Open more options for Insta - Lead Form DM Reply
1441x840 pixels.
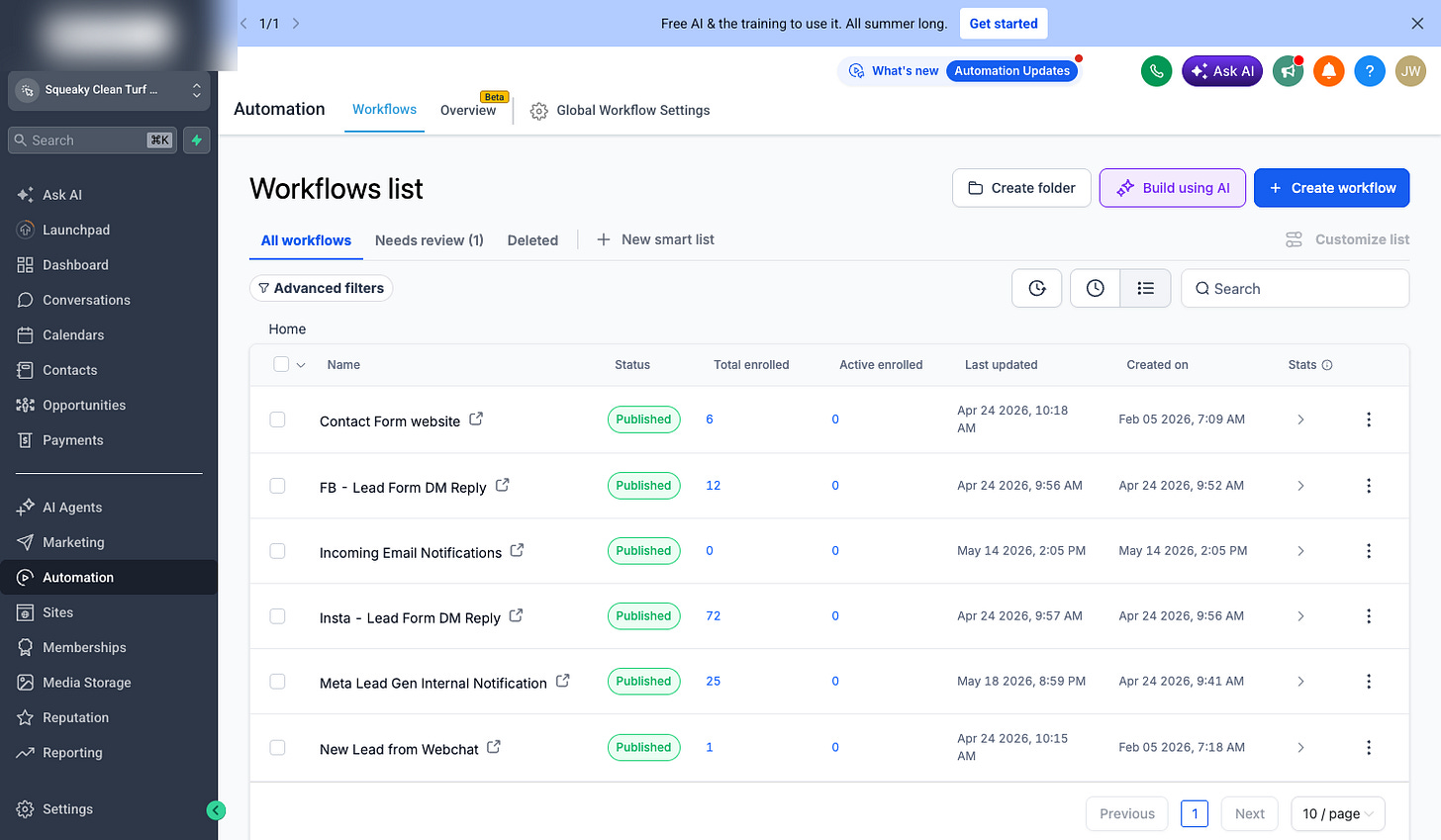point(1369,616)
